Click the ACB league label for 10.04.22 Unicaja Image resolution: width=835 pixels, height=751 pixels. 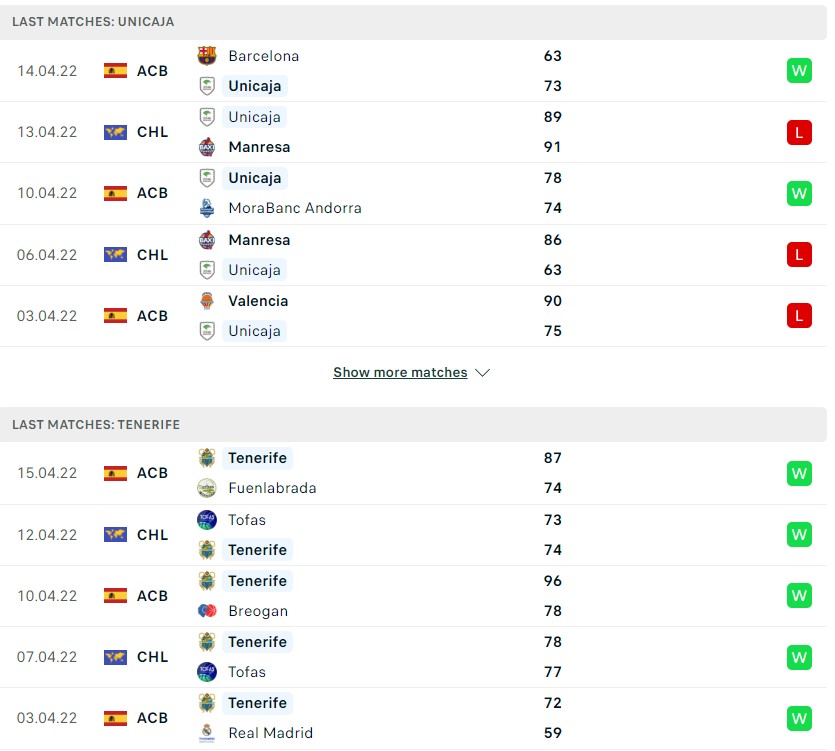[x=152, y=193]
